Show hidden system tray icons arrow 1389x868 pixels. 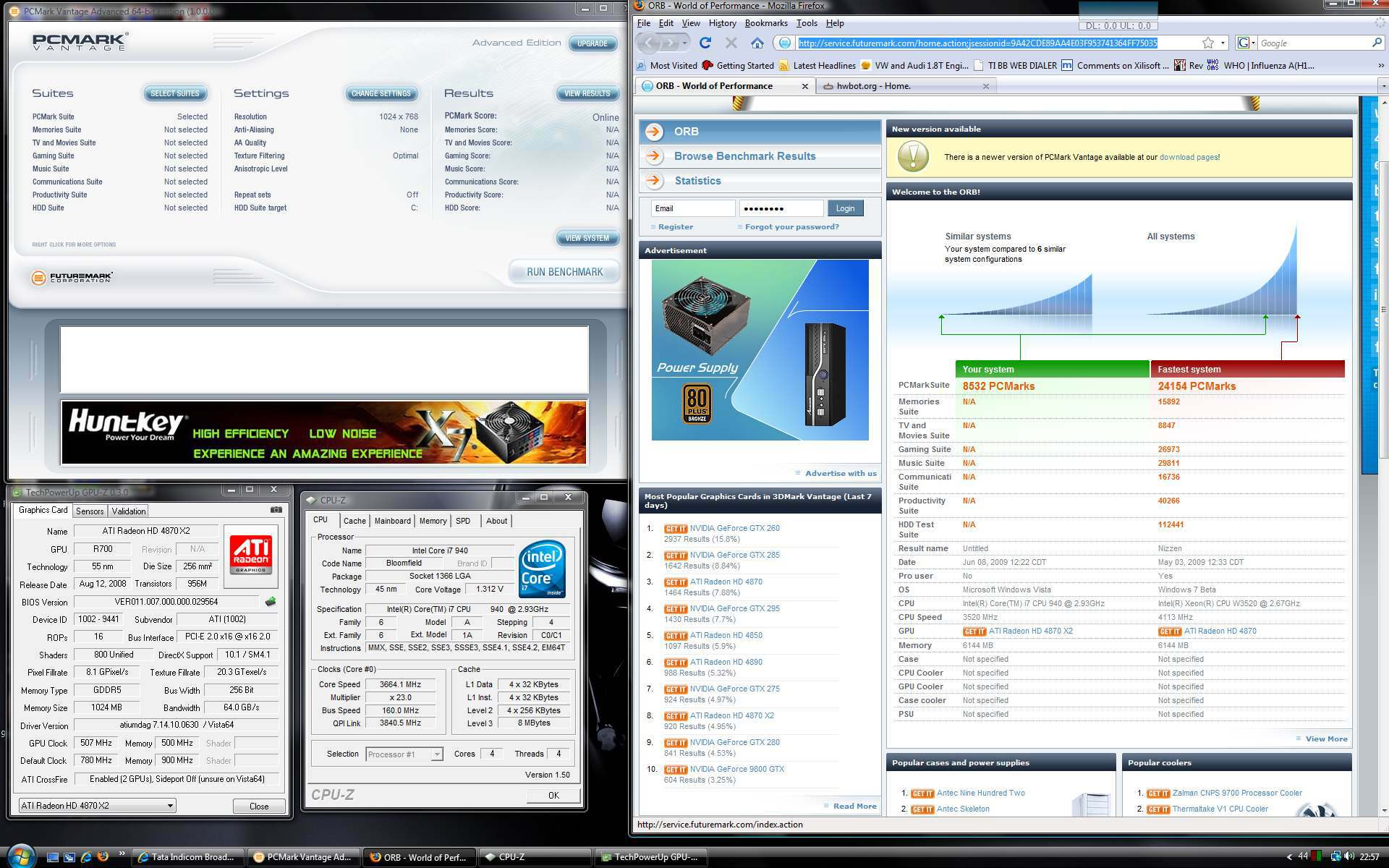pyautogui.click(x=1288, y=856)
